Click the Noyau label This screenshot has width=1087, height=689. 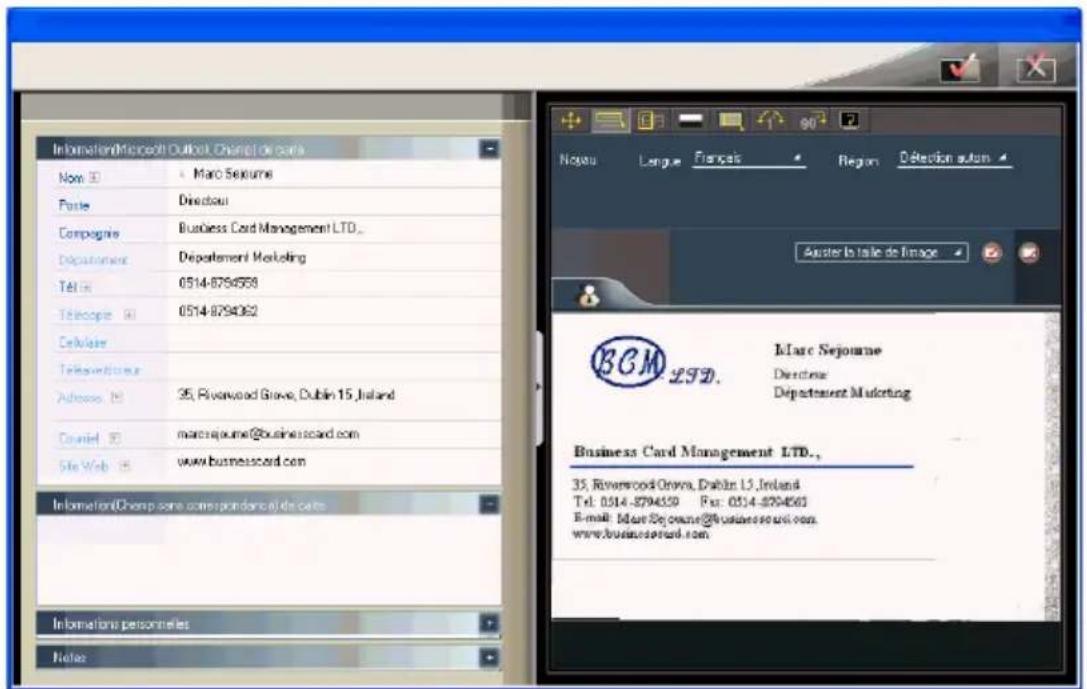tap(577, 160)
